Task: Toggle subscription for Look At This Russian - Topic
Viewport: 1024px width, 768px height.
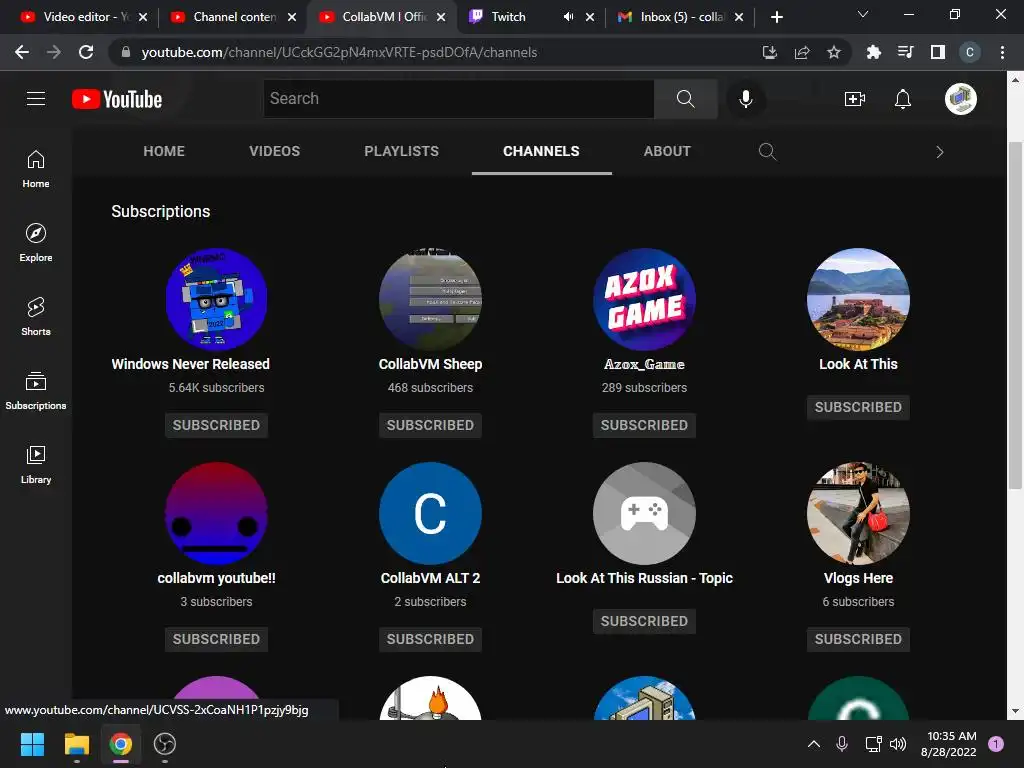Action: (x=644, y=621)
